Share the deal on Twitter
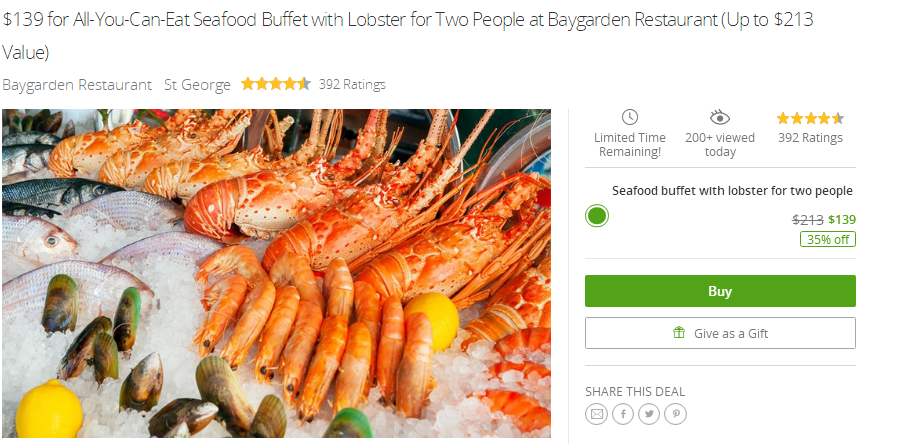This screenshot has height=444, width=907. (x=649, y=414)
